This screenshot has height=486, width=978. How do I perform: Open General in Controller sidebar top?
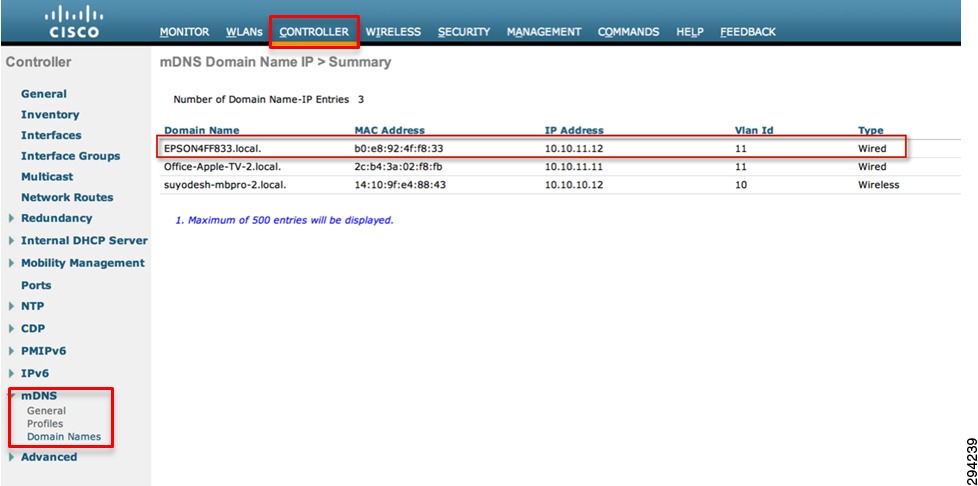coord(44,94)
